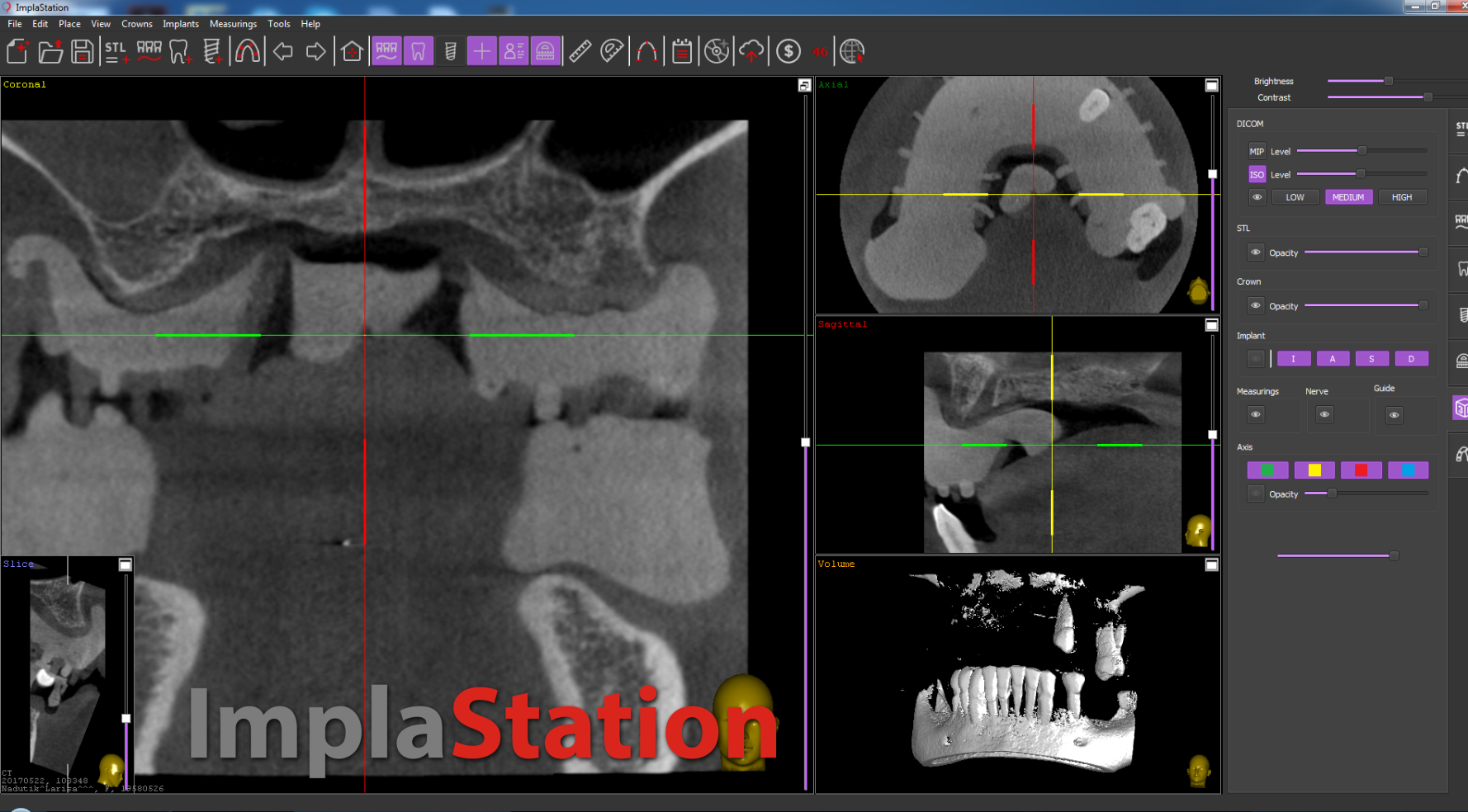Click the home reset view icon
The height and width of the screenshot is (812, 1468).
coord(352,51)
